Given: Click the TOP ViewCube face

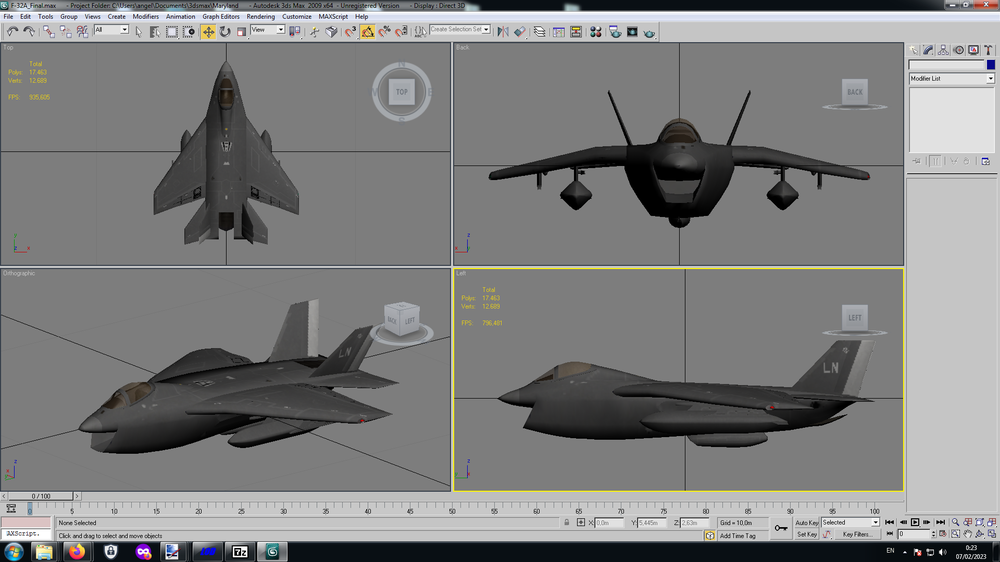Looking at the screenshot, I should click(402, 92).
